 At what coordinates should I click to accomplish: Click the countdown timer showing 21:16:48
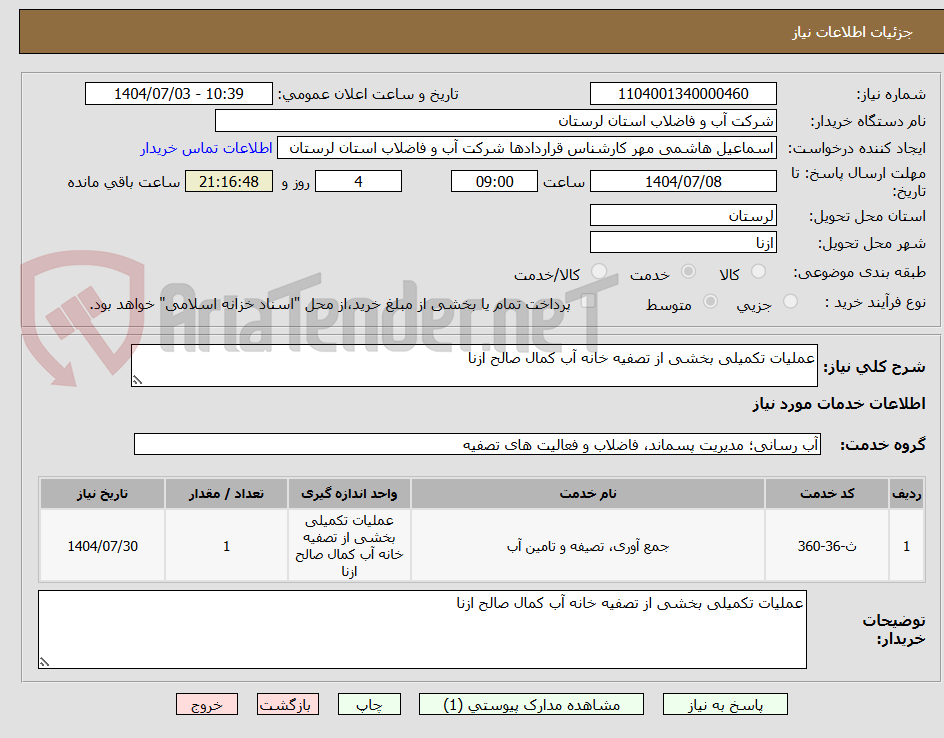[x=228, y=181]
